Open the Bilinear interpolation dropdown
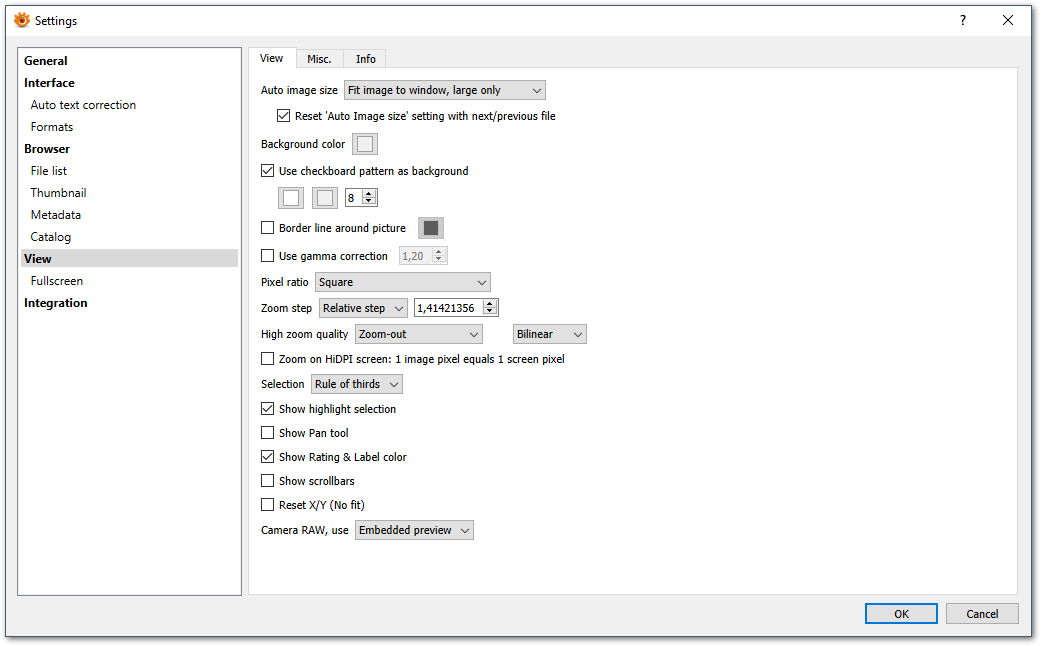The width and height of the screenshot is (1041, 646). (x=550, y=335)
